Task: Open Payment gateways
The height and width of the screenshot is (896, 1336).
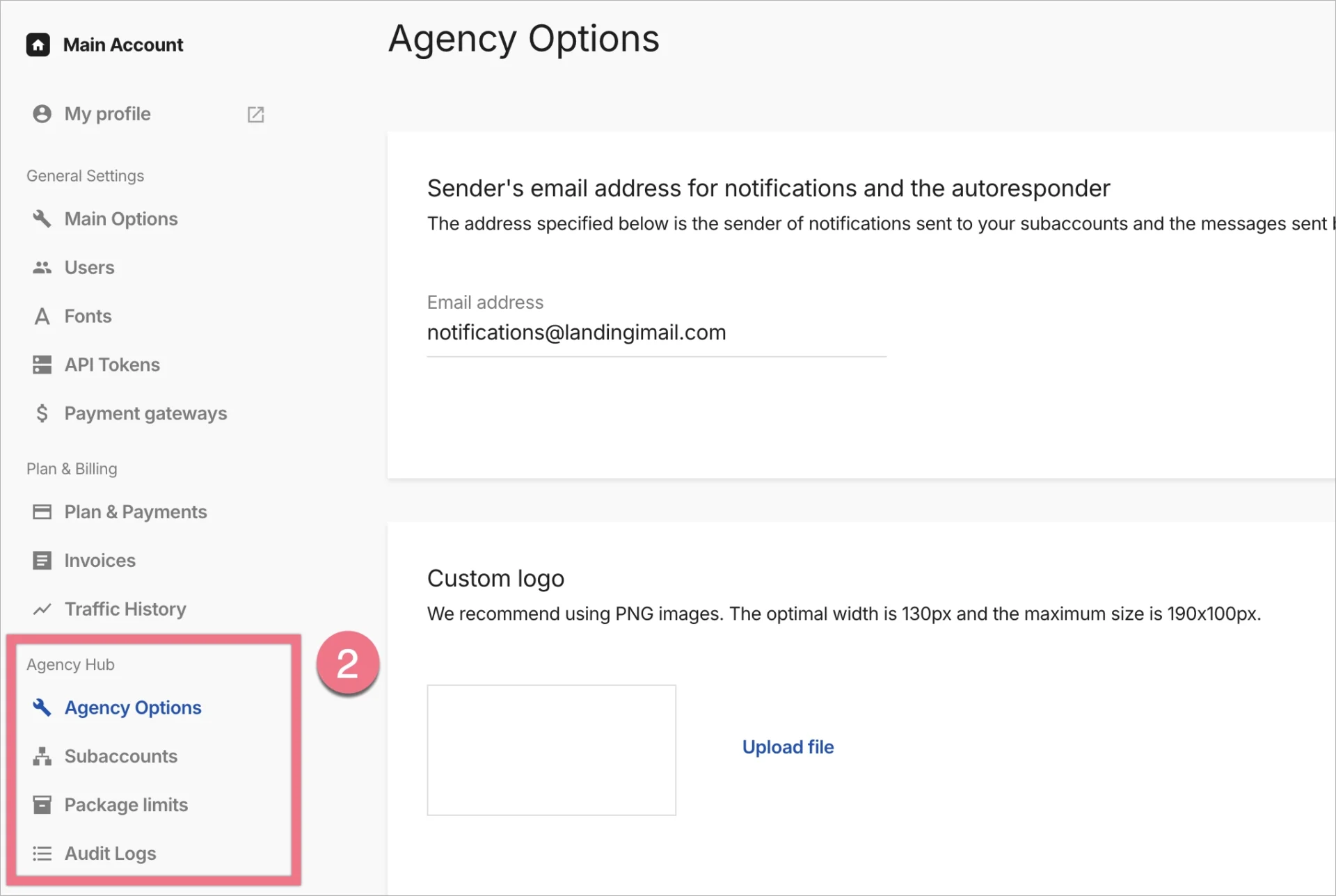Action: (145, 413)
